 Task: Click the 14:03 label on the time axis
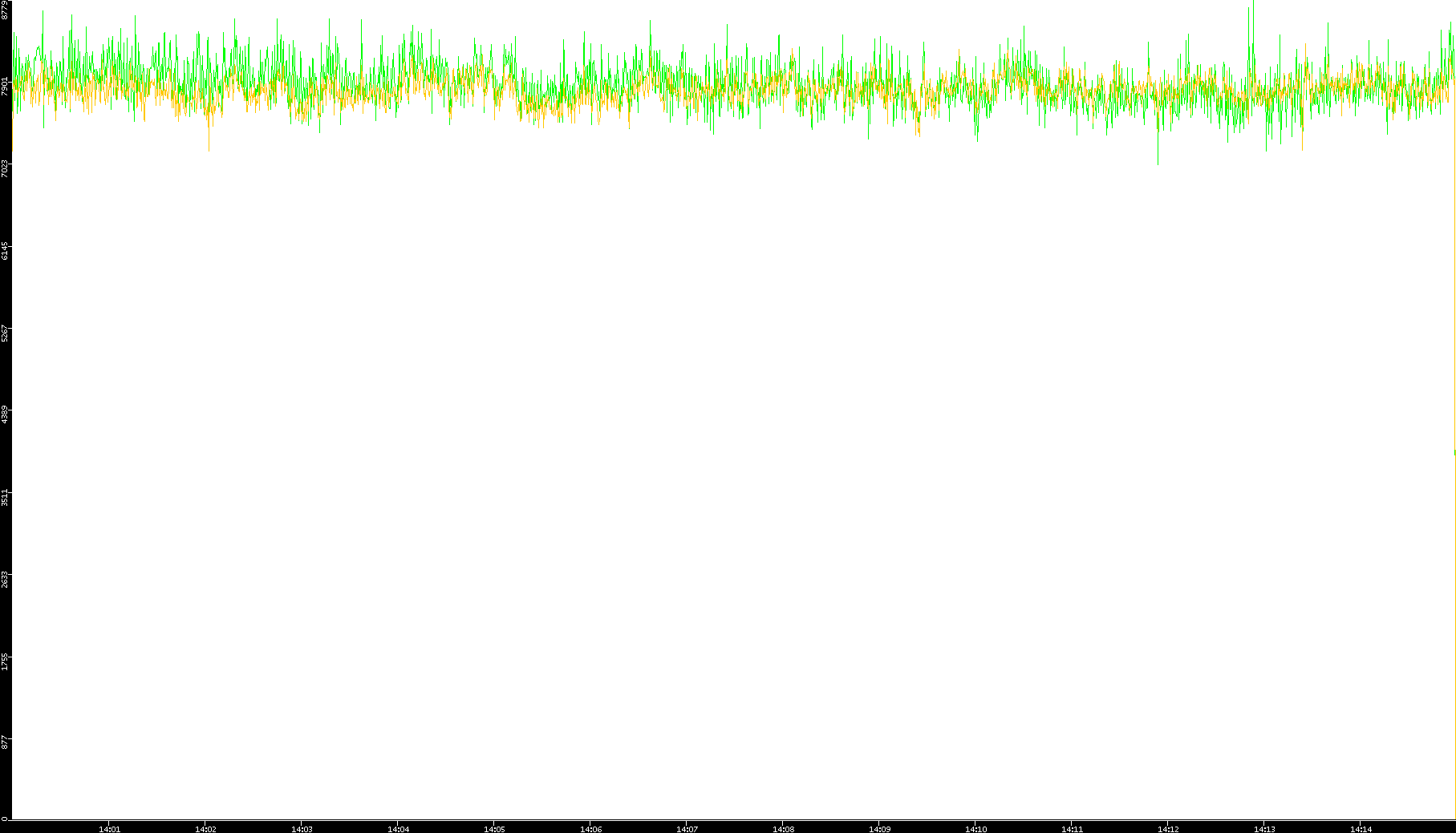[x=302, y=829]
